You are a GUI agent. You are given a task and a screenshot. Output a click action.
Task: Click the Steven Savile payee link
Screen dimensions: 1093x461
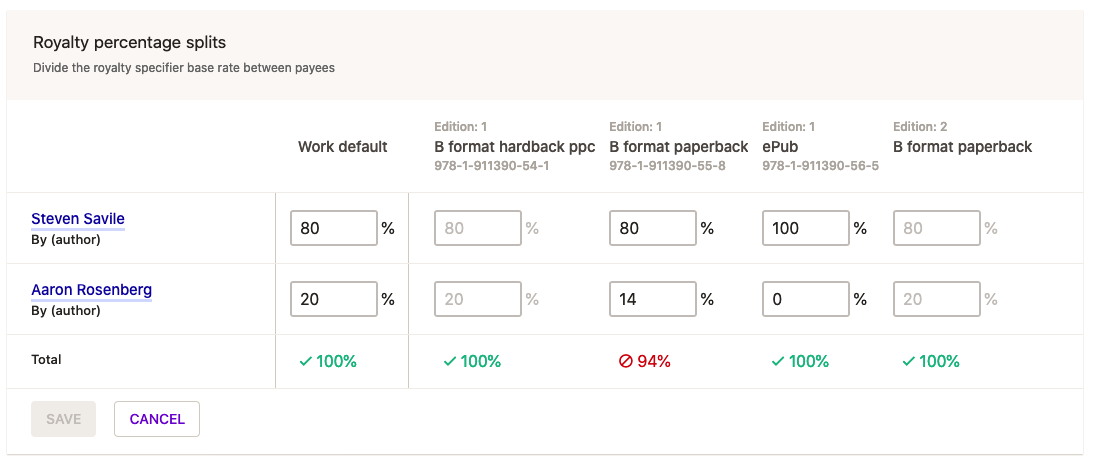(x=78, y=219)
